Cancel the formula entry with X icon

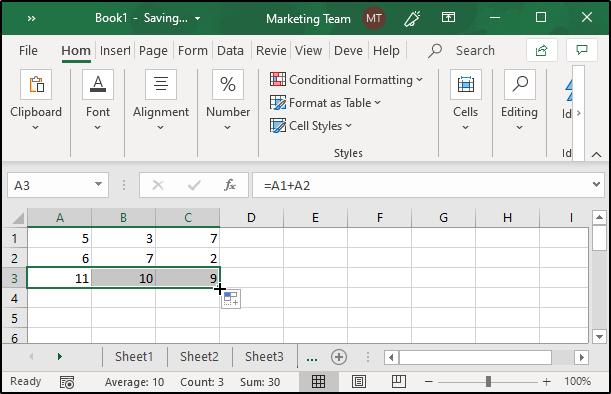pyautogui.click(x=158, y=185)
